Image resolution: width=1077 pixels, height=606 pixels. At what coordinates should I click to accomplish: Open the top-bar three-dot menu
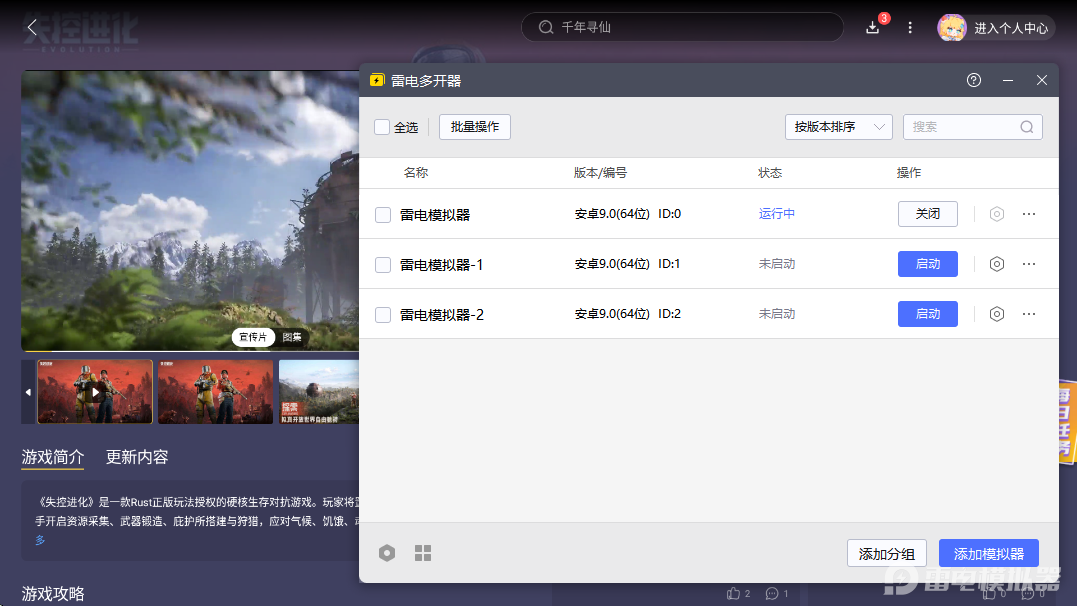pyautogui.click(x=910, y=28)
